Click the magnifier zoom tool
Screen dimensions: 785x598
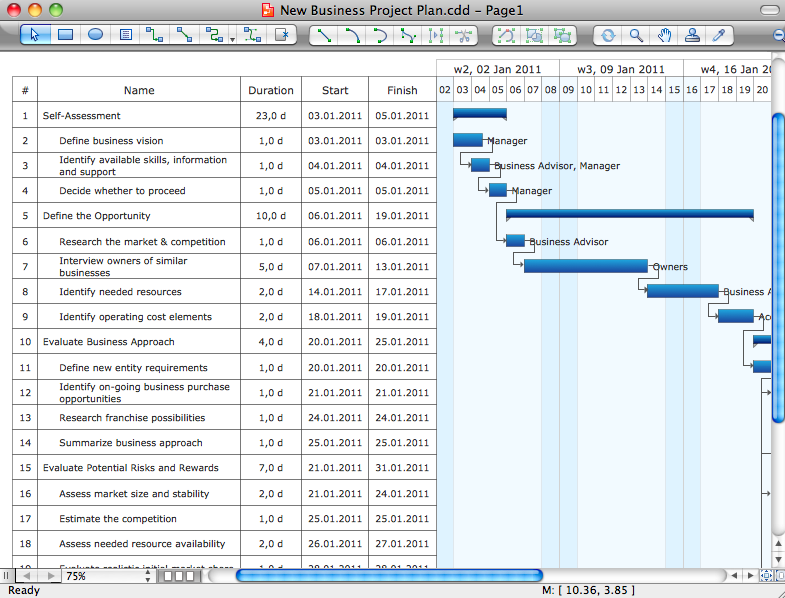coord(636,35)
